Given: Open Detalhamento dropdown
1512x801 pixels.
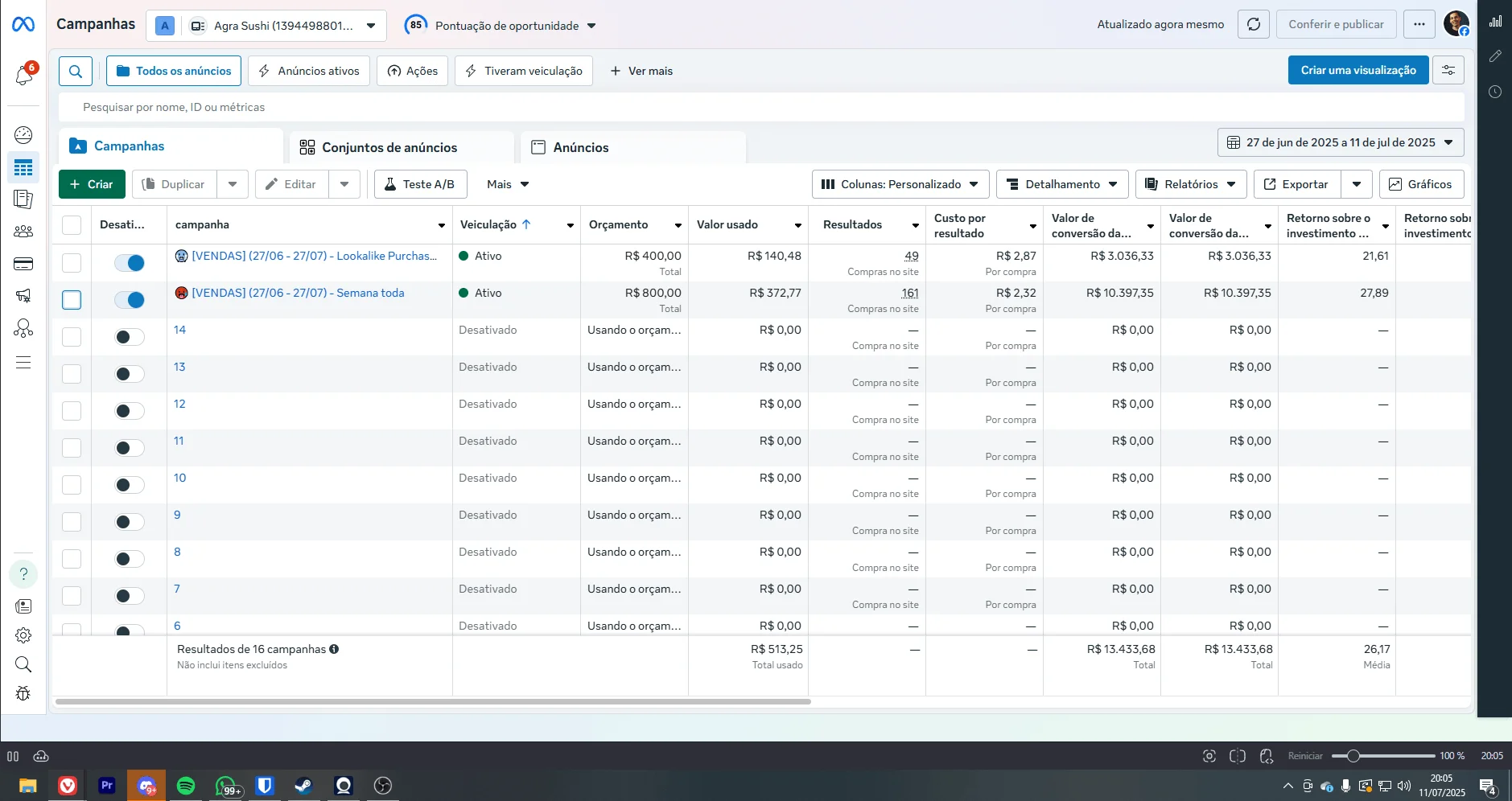Looking at the screenshot, I should pyautogui.click(x=1062, y=184).
